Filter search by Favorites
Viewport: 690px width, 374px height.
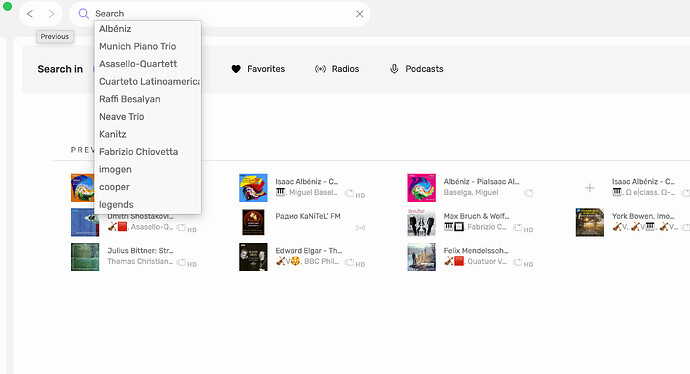[x=258, y=69]
